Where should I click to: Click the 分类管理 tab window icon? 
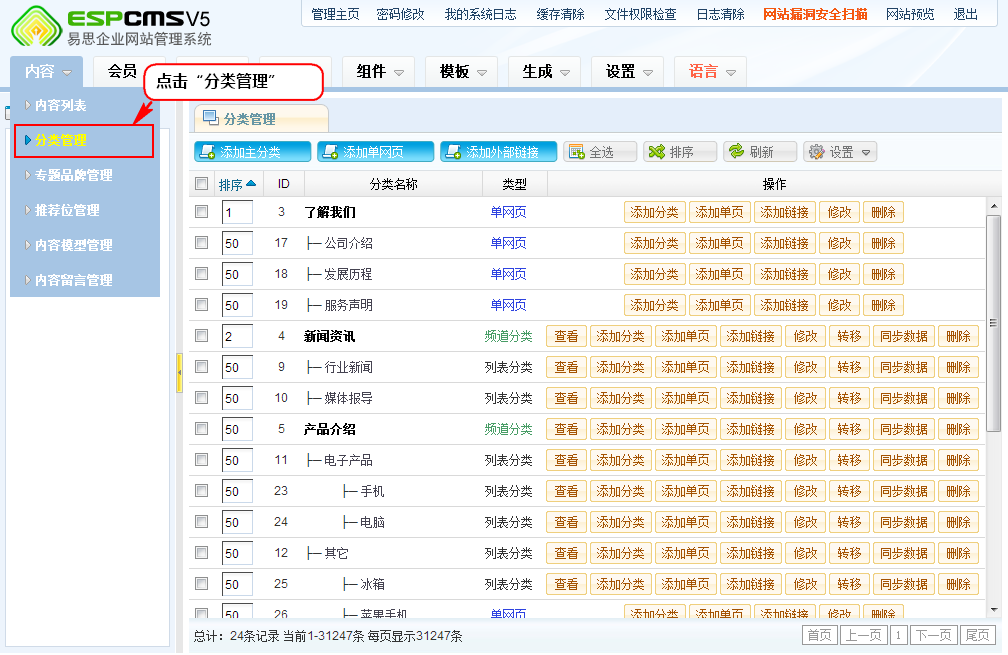[x=210, y=118]
